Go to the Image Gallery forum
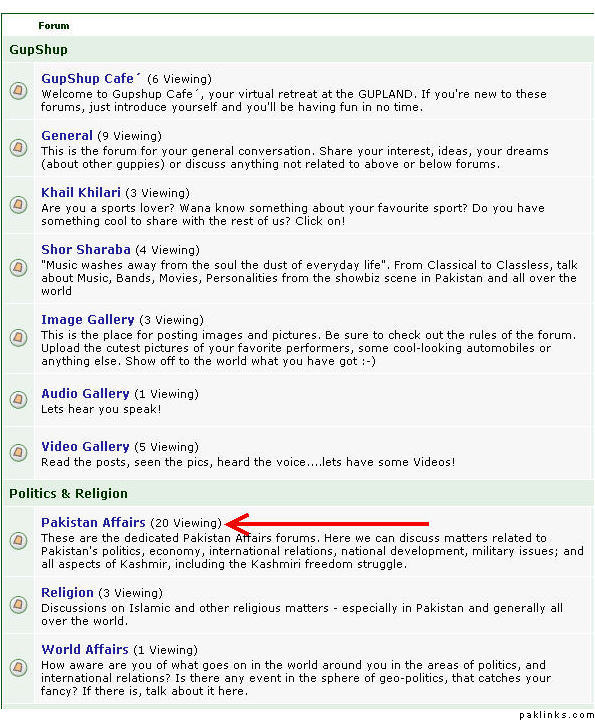 click(x=88, y=320)
